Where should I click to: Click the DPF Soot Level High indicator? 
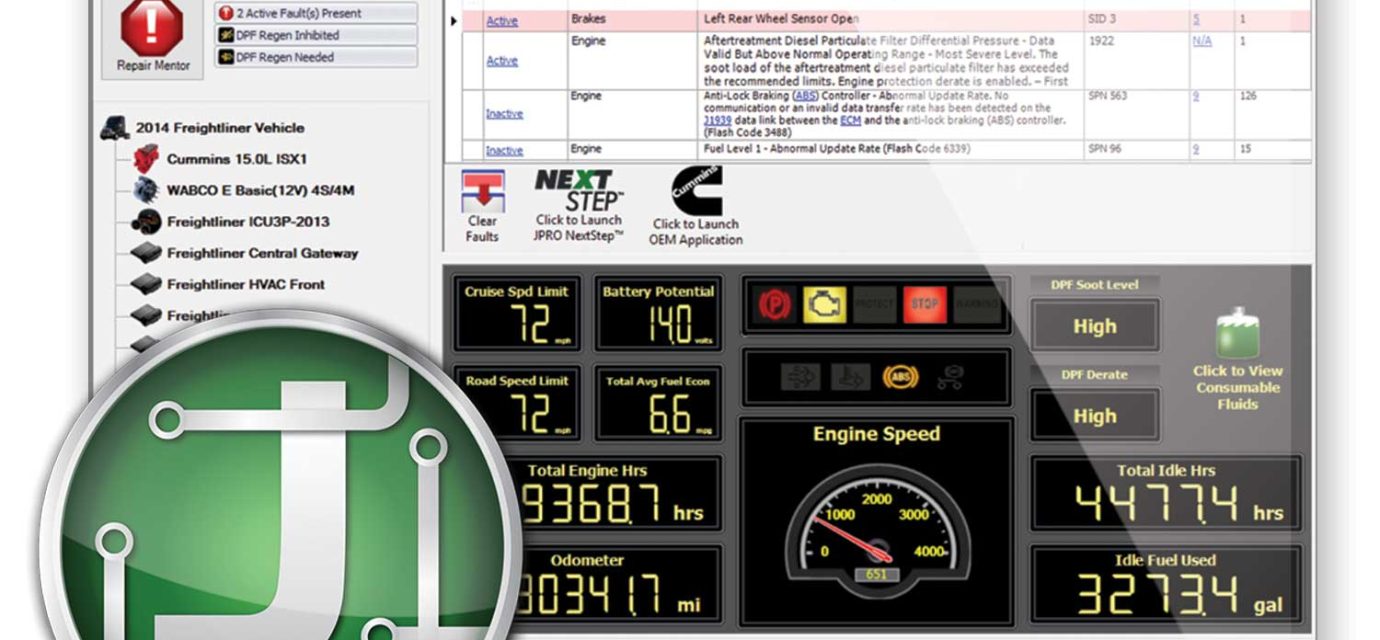(x=1095, y=326)
